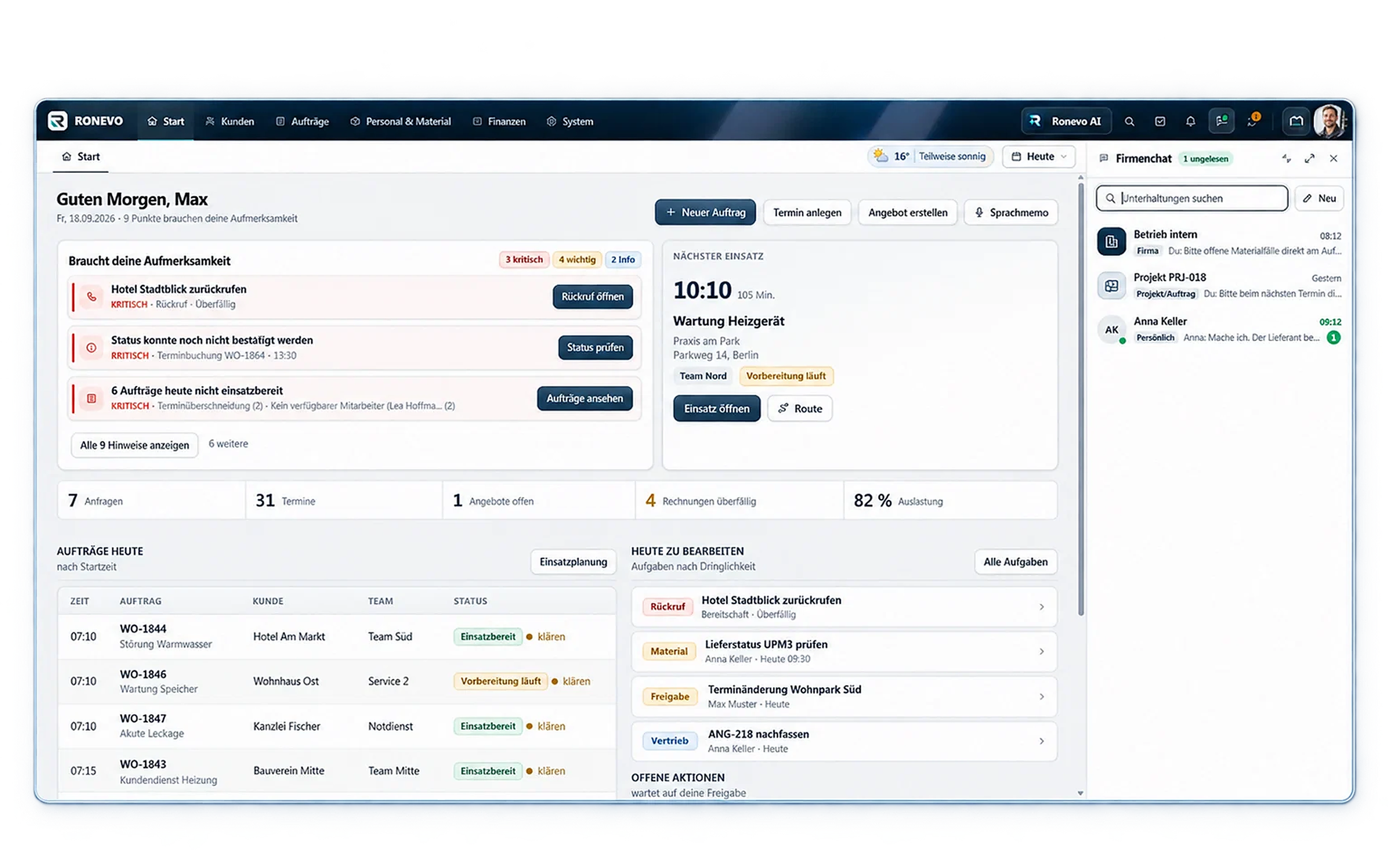Click Termin anlegen button

807,212
